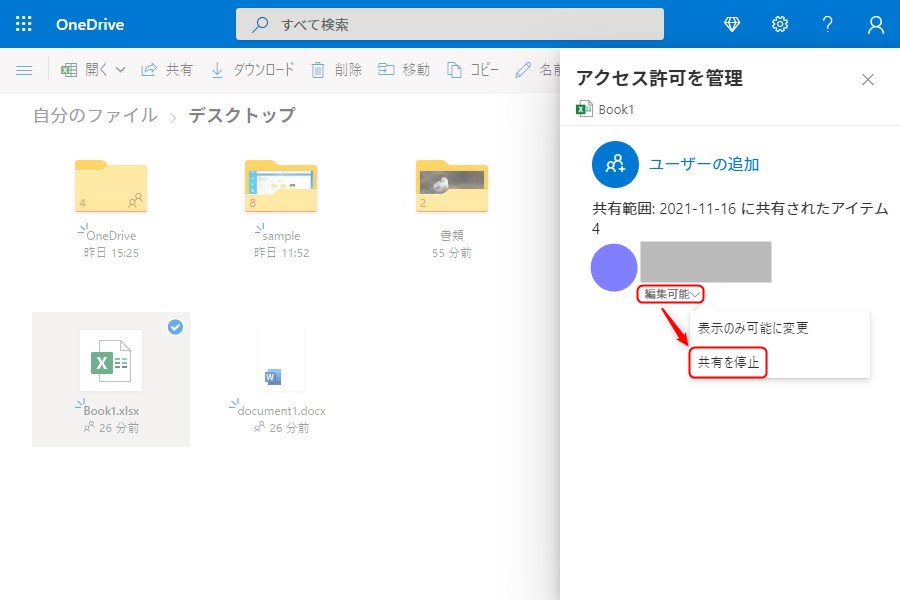Open the settings gear icon
900x600 pixels.
click(x=780, y=24)
